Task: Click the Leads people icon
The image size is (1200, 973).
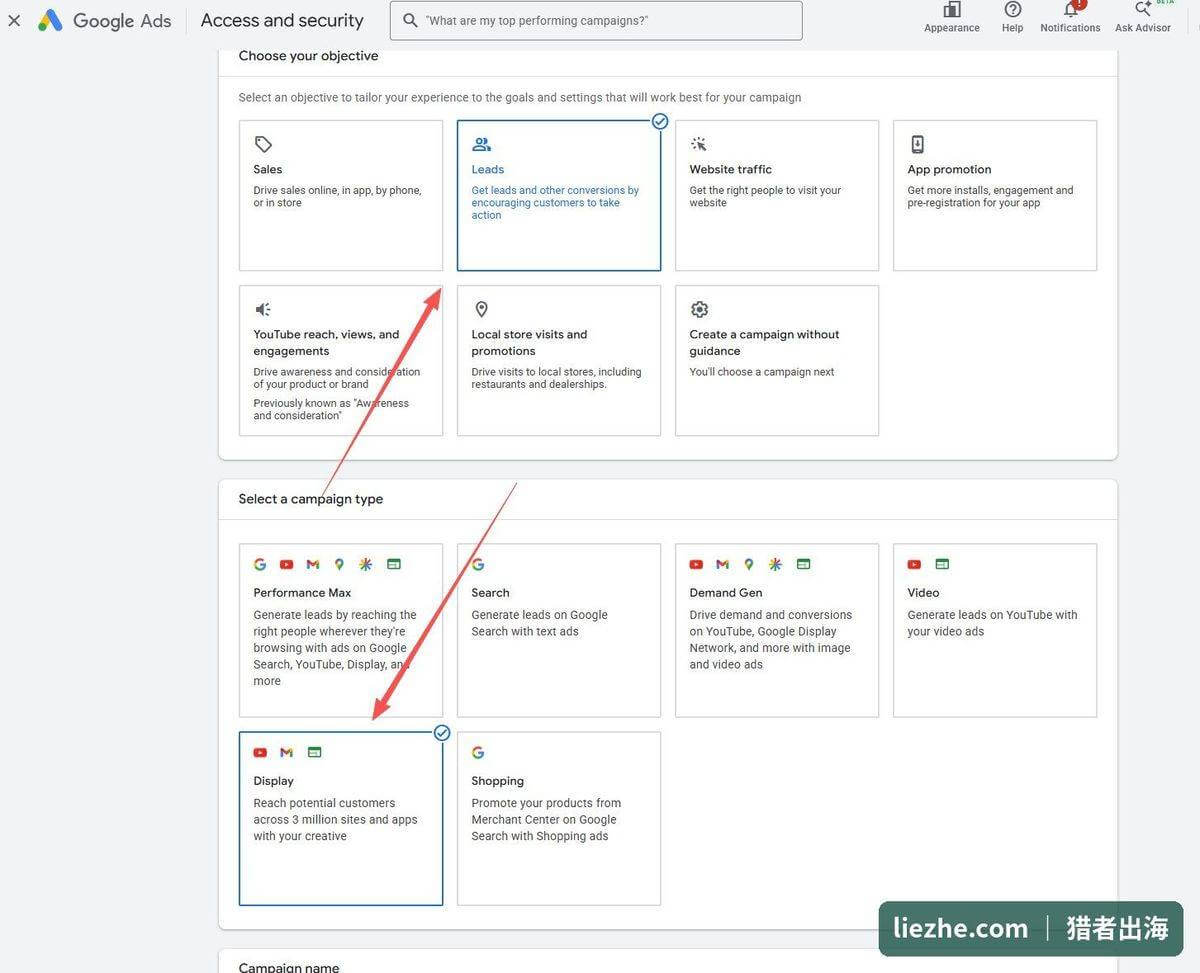Action: [x=481, y=144]
